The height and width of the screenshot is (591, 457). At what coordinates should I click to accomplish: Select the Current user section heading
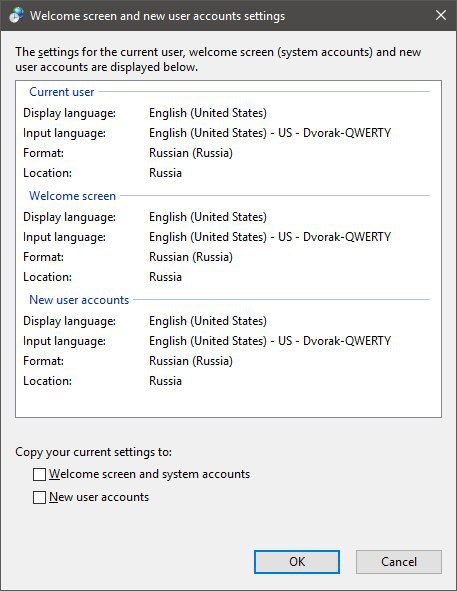click(x=62, y=92)
